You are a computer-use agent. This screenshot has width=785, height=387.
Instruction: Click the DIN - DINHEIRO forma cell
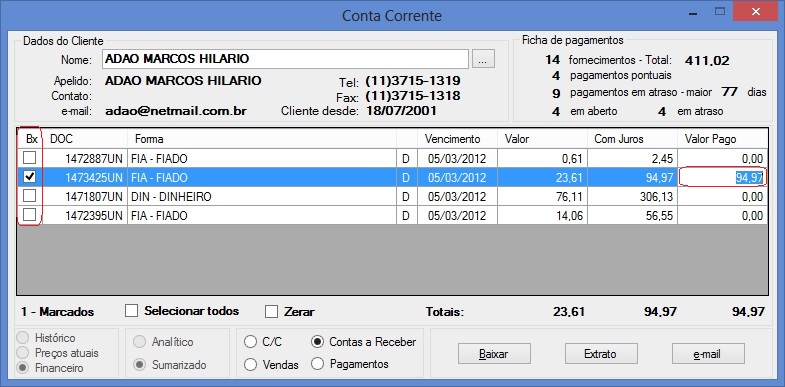pyautogui.click(x=262, y=197)
